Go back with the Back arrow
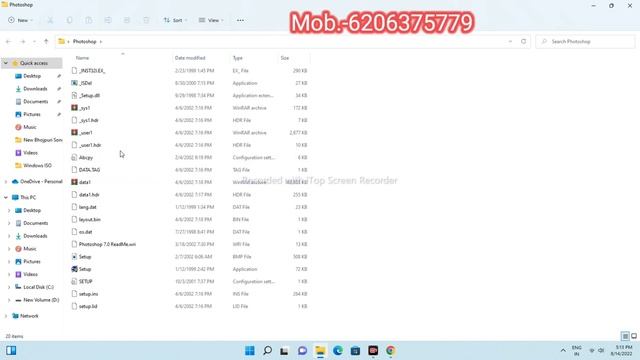Screen dimensions: 640x360 point(9,42)
